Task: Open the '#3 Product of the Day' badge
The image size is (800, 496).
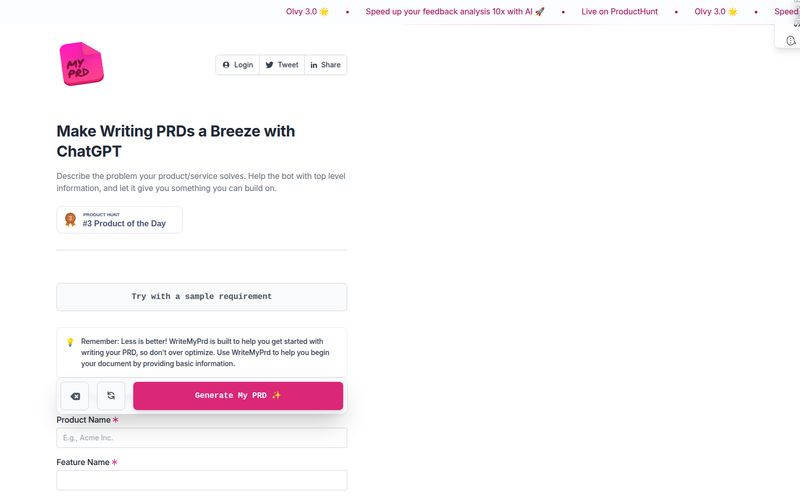Action: [x=119, y=220]
